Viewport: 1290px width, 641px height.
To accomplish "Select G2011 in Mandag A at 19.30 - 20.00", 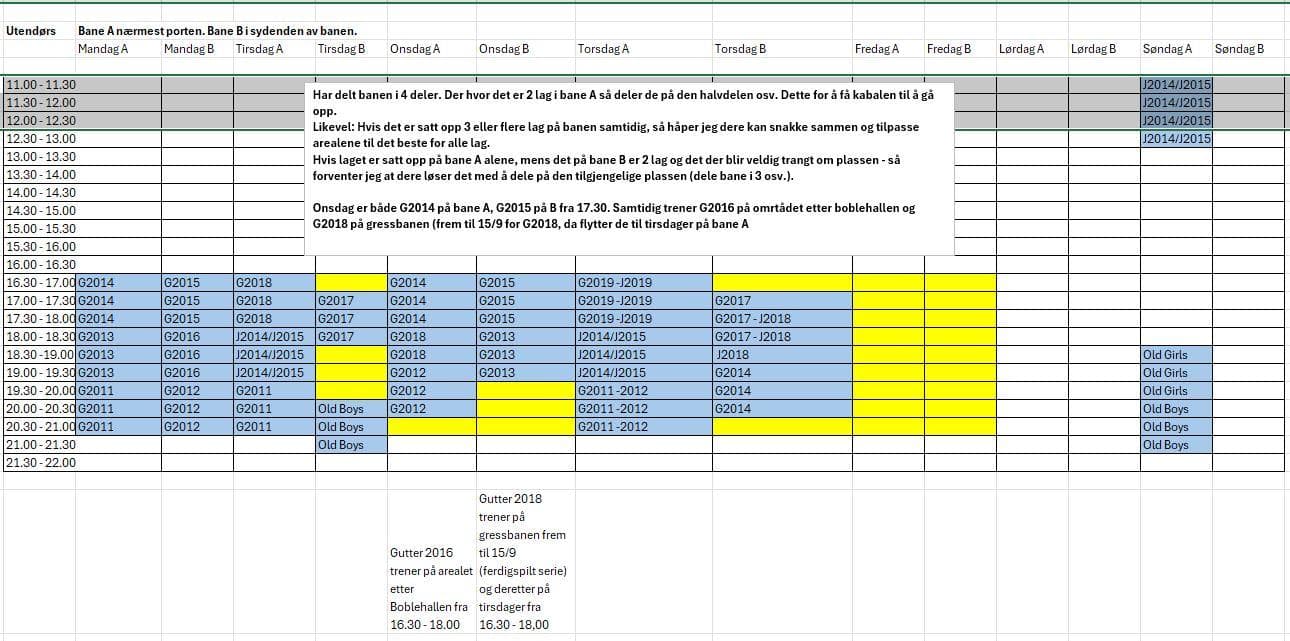I will tap(119, 391).
